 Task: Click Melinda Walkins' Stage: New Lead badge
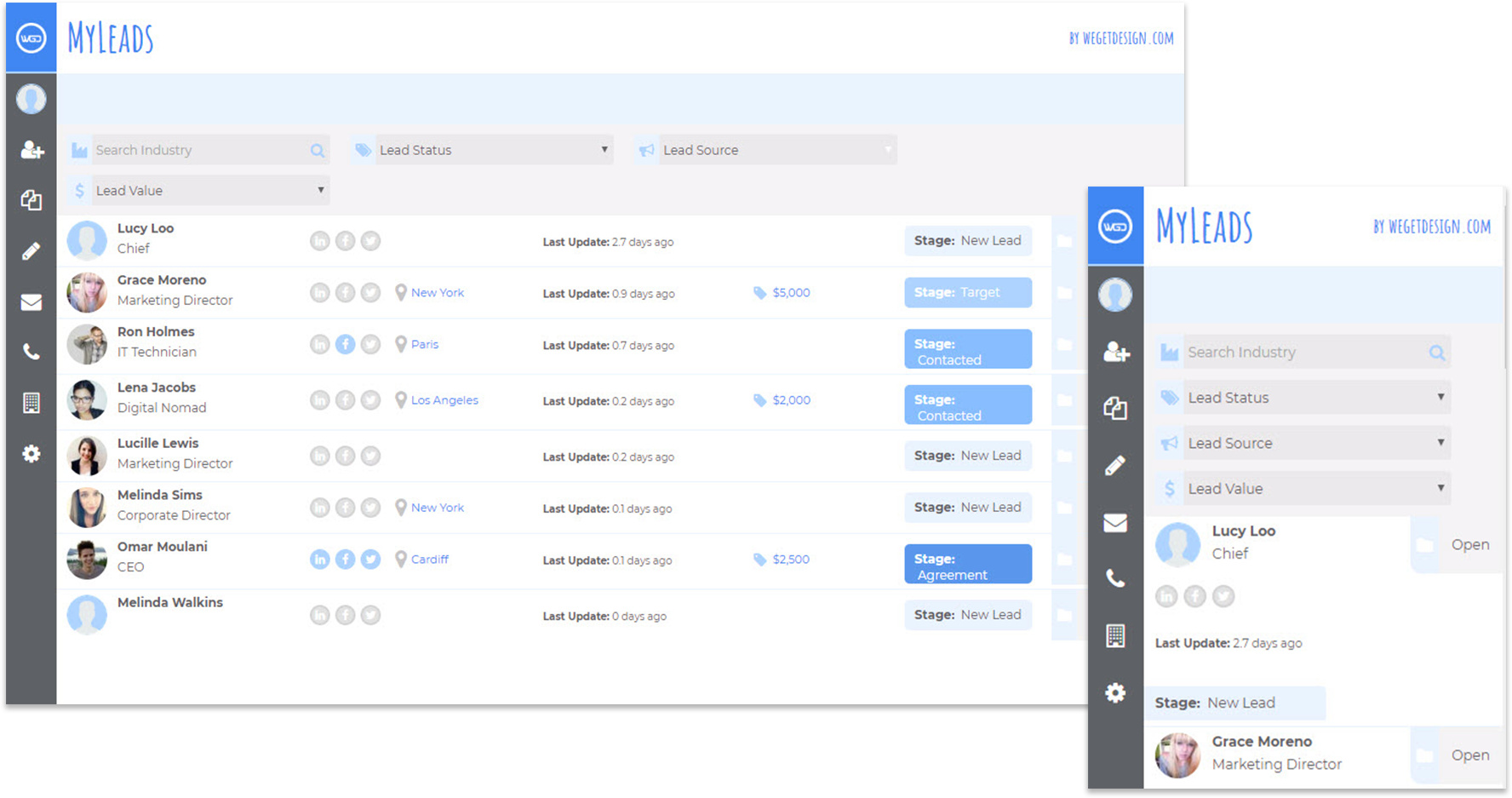(968, 615)
